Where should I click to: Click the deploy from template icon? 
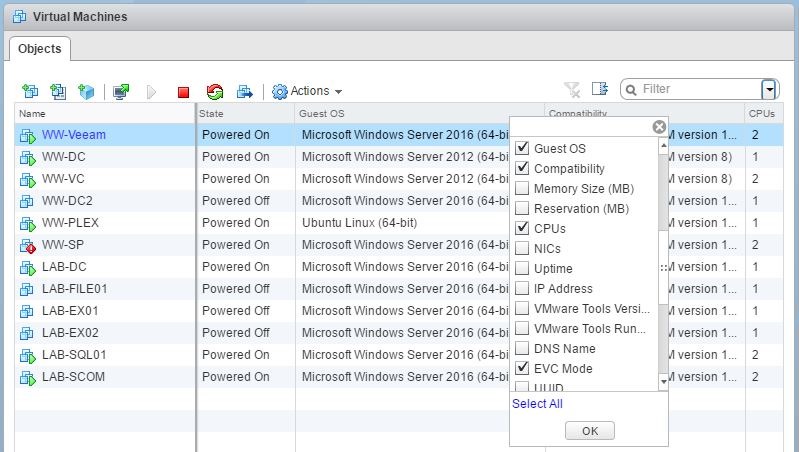click(58, 91)
